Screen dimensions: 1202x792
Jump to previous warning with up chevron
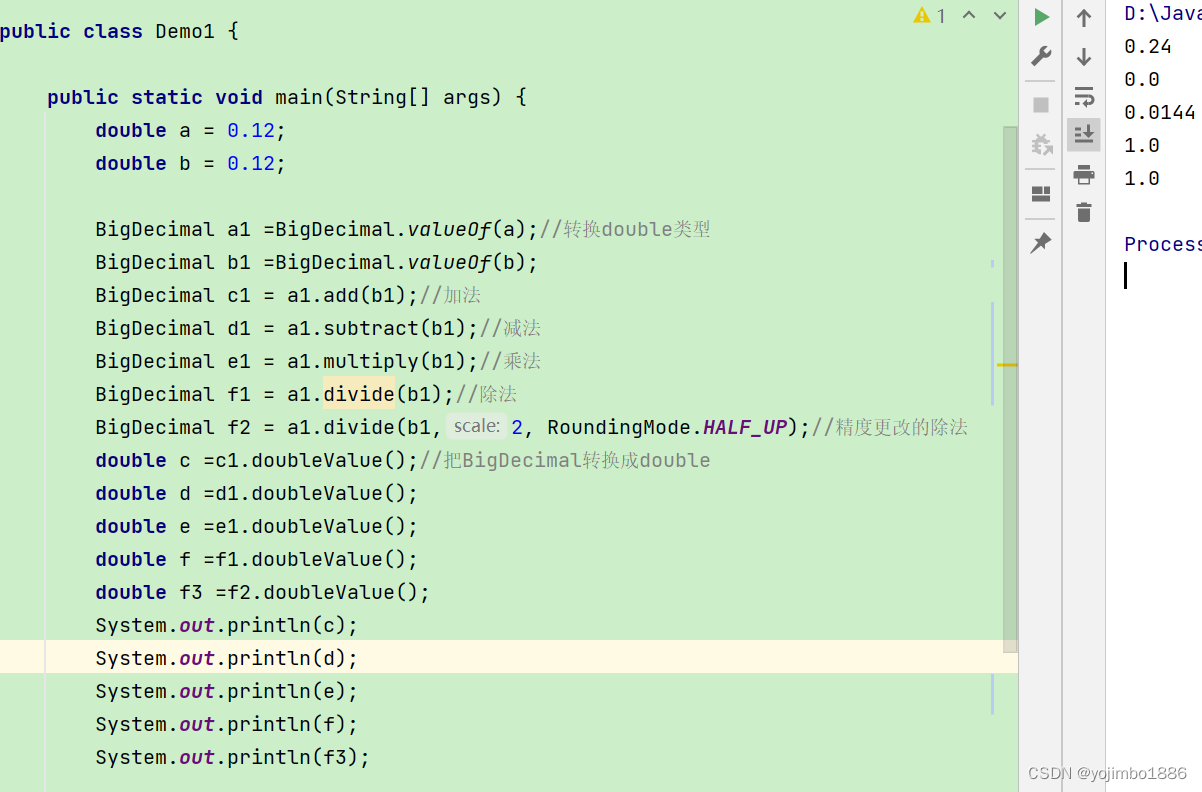point(968,16)
